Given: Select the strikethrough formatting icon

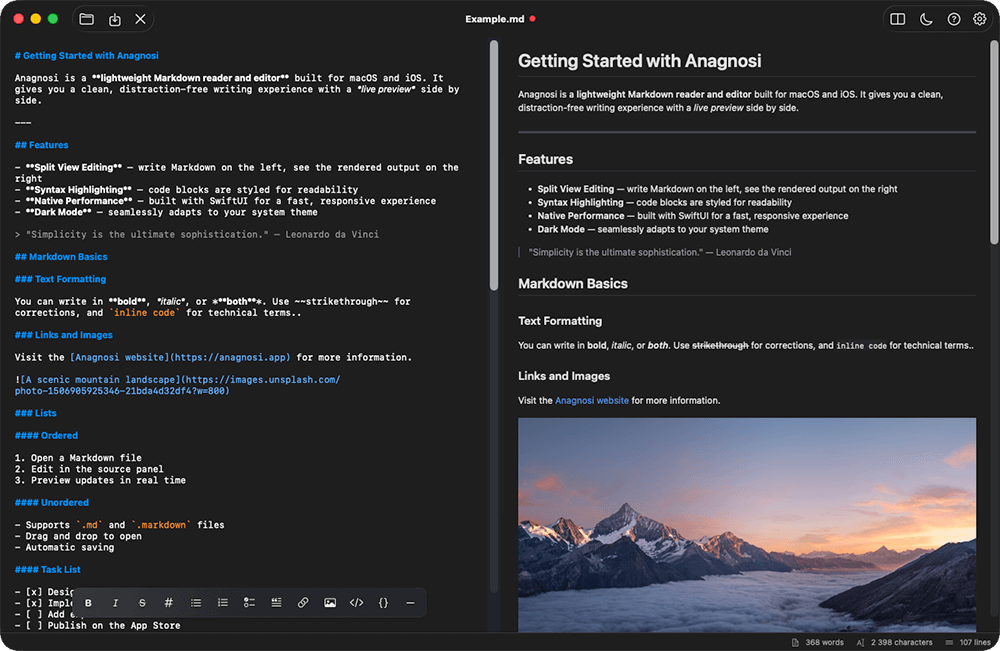Looking at the screenshot, I should (142, 602).
